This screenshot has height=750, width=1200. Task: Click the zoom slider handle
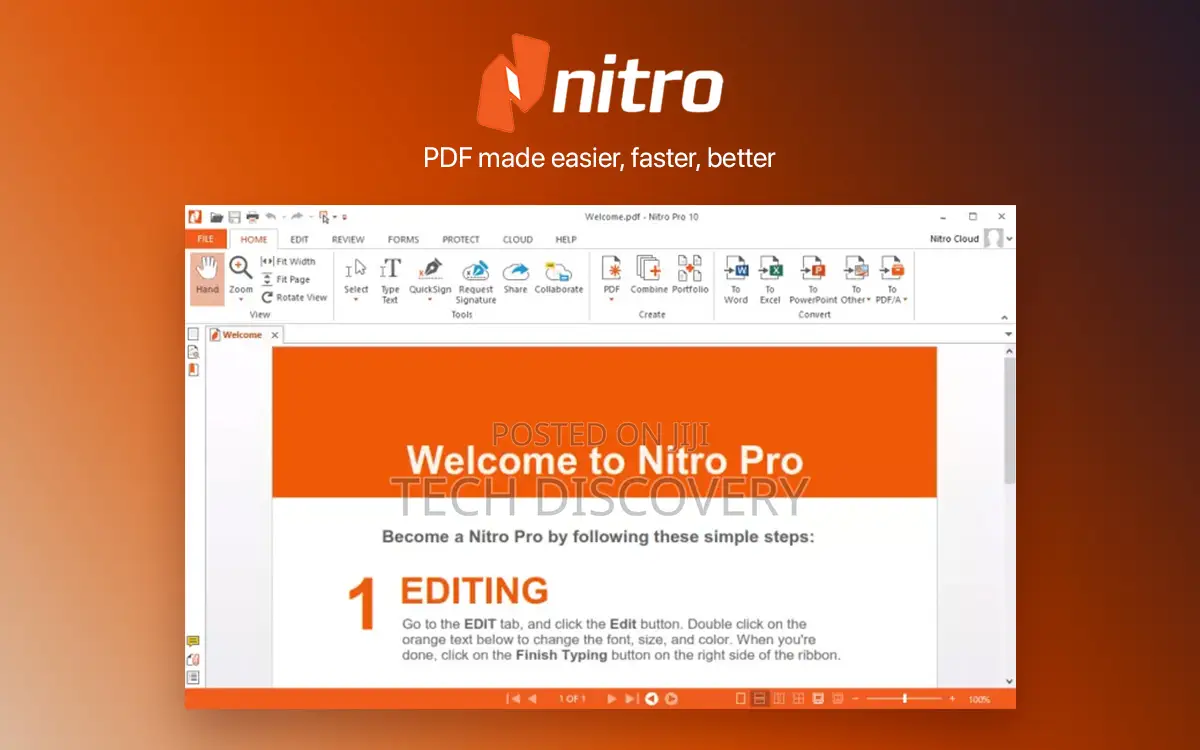coord(905,699)
